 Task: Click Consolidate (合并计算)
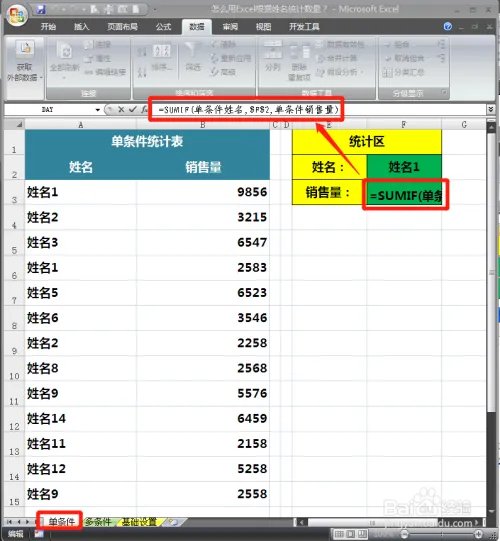coord(337,58)
